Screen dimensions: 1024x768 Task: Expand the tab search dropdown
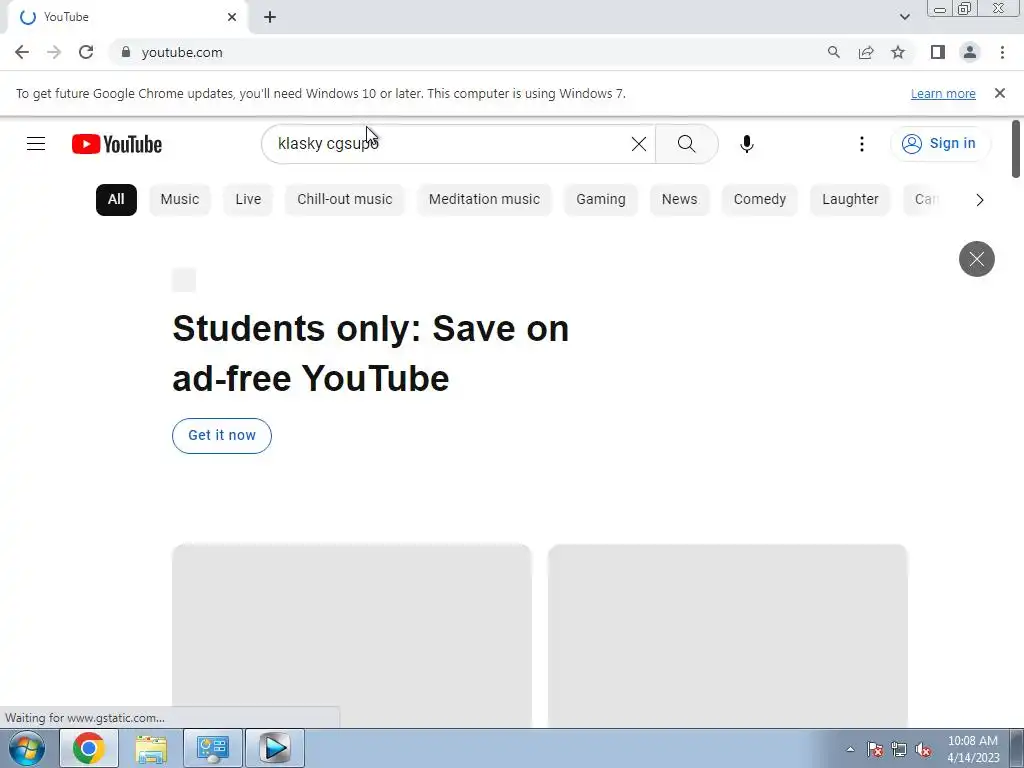[x=904, y=17]
